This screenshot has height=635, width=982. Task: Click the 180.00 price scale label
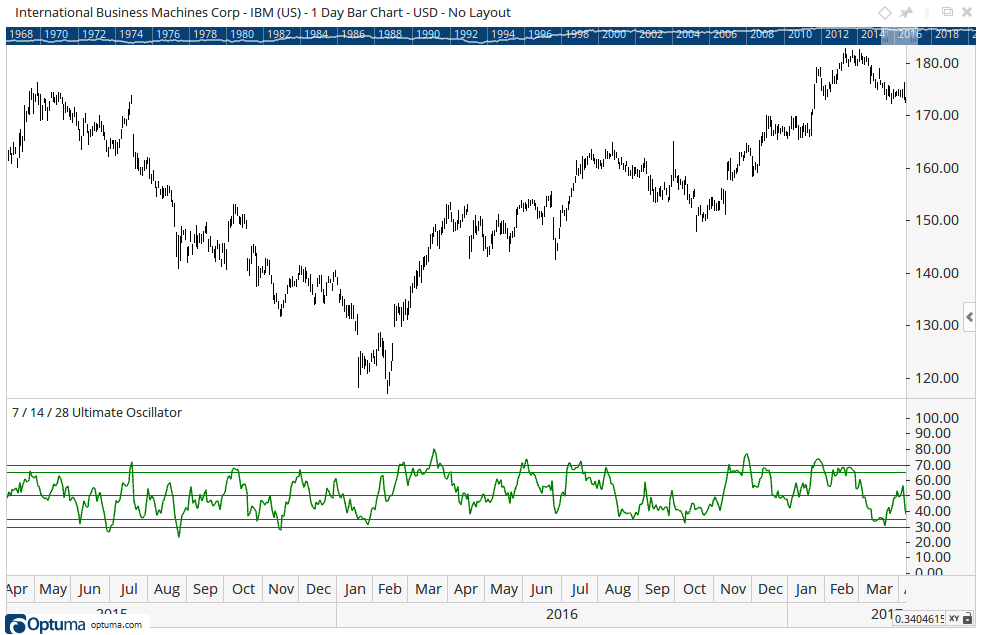(937, 63)
